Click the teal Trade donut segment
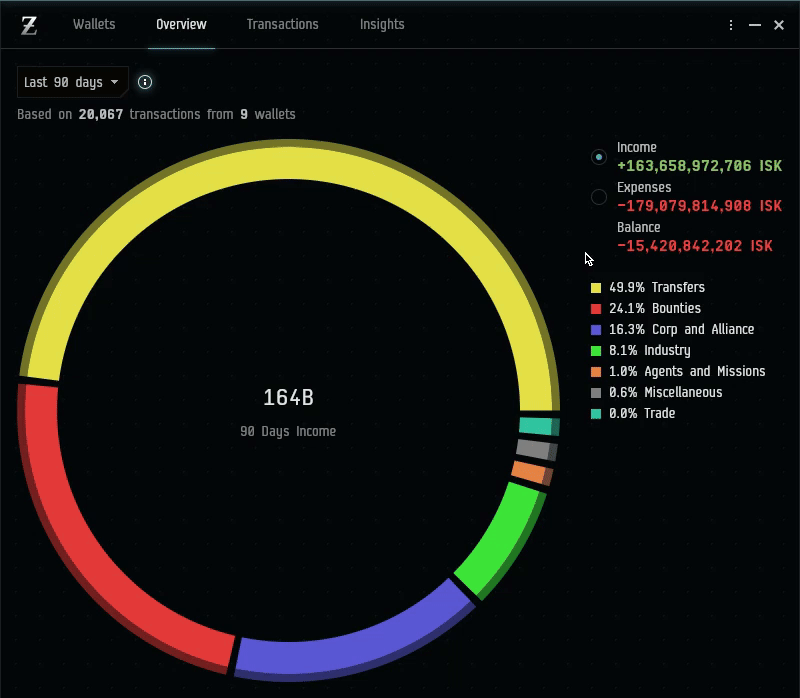Image resolution: width=800 pixels, height=698 pixels. pyautogui.click(x=538, y=427)
